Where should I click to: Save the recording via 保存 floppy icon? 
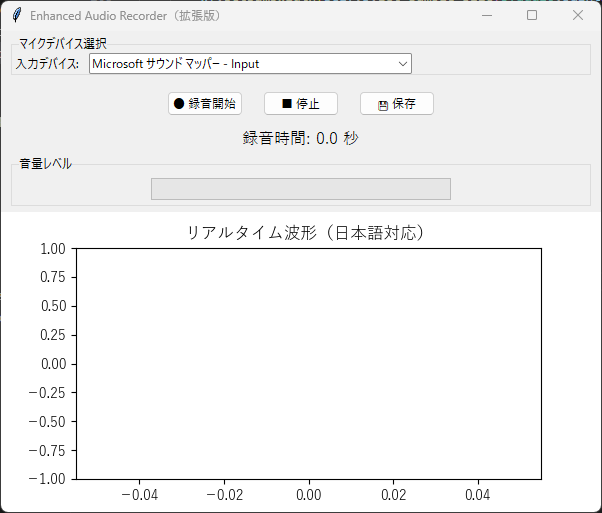coord(383,104)
